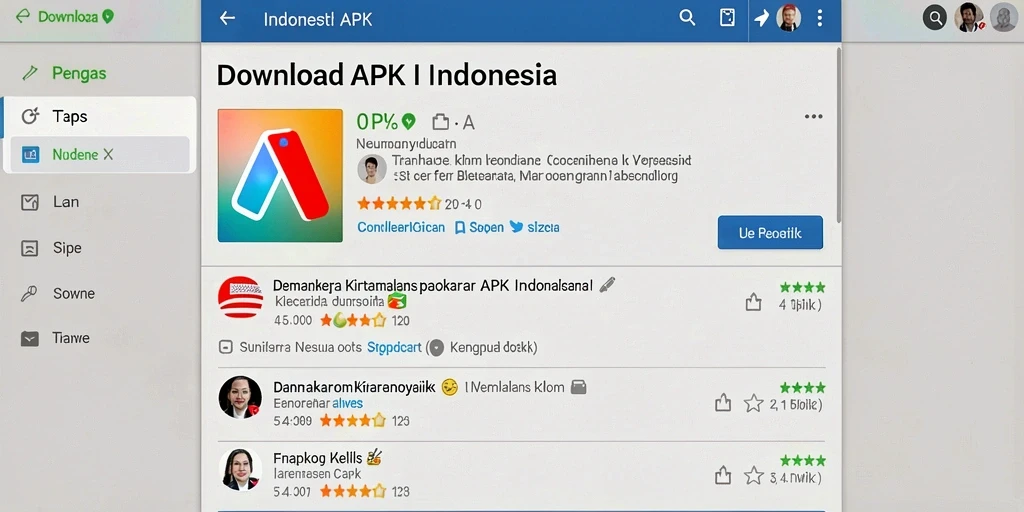Favorite the Dannakarom review with star
1024x512 pixels.
click(x=754, y=403)
